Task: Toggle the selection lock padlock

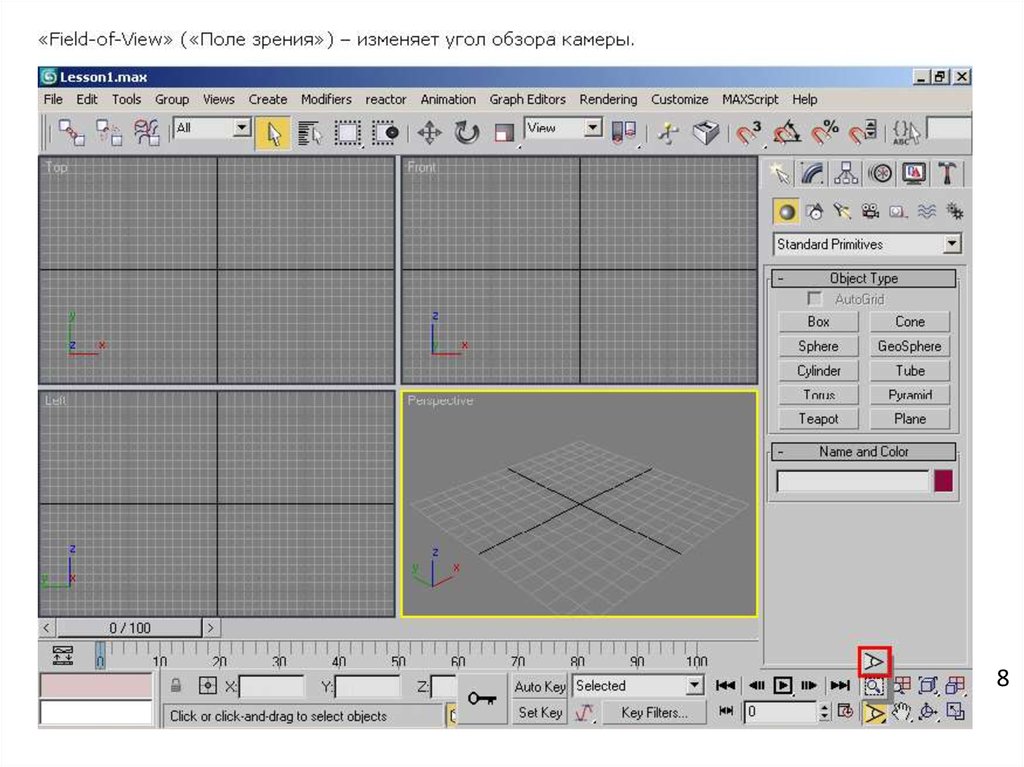Action: [x=176, y=686]
